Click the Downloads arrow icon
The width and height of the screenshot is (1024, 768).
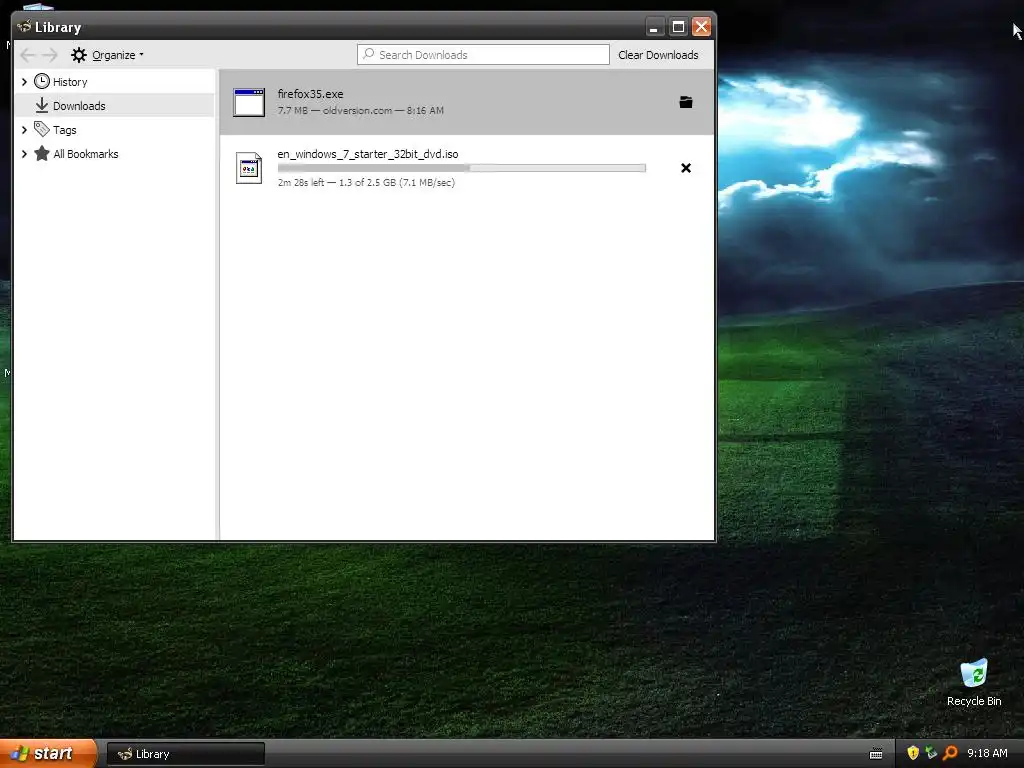[42, 105]
